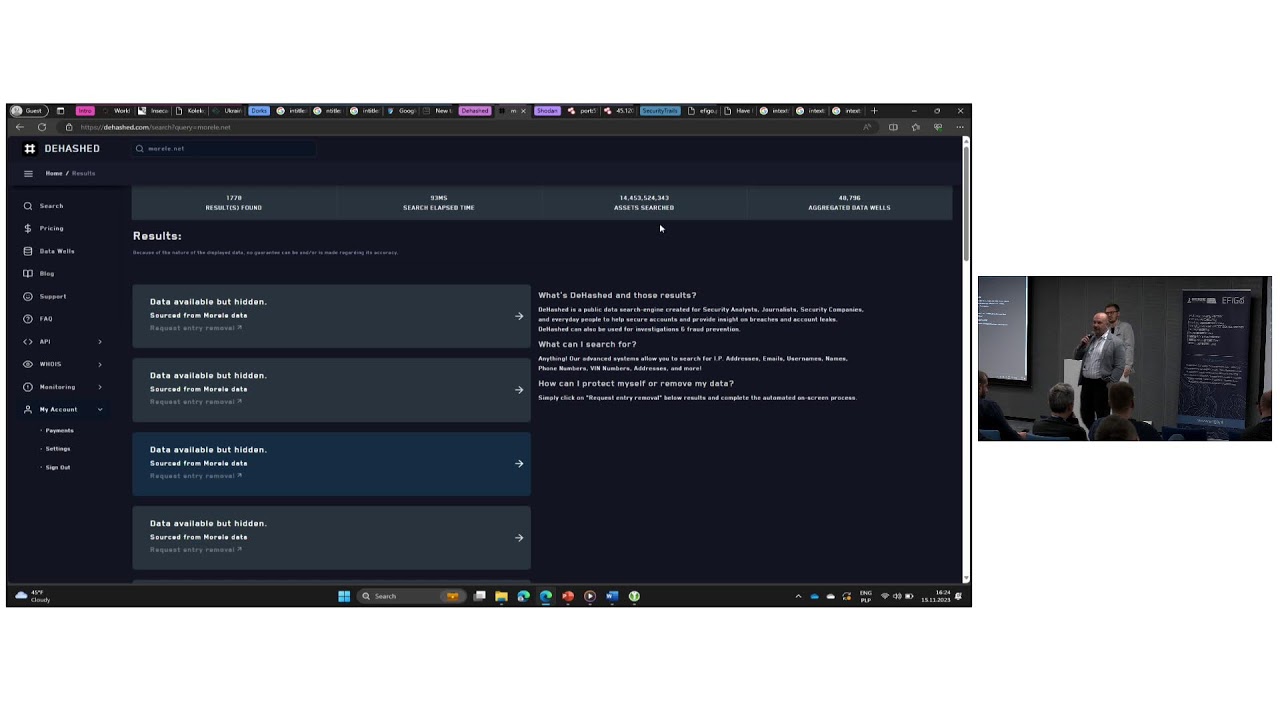Open File Explorer from the taskbar
1280x720 pixels.
501,596
